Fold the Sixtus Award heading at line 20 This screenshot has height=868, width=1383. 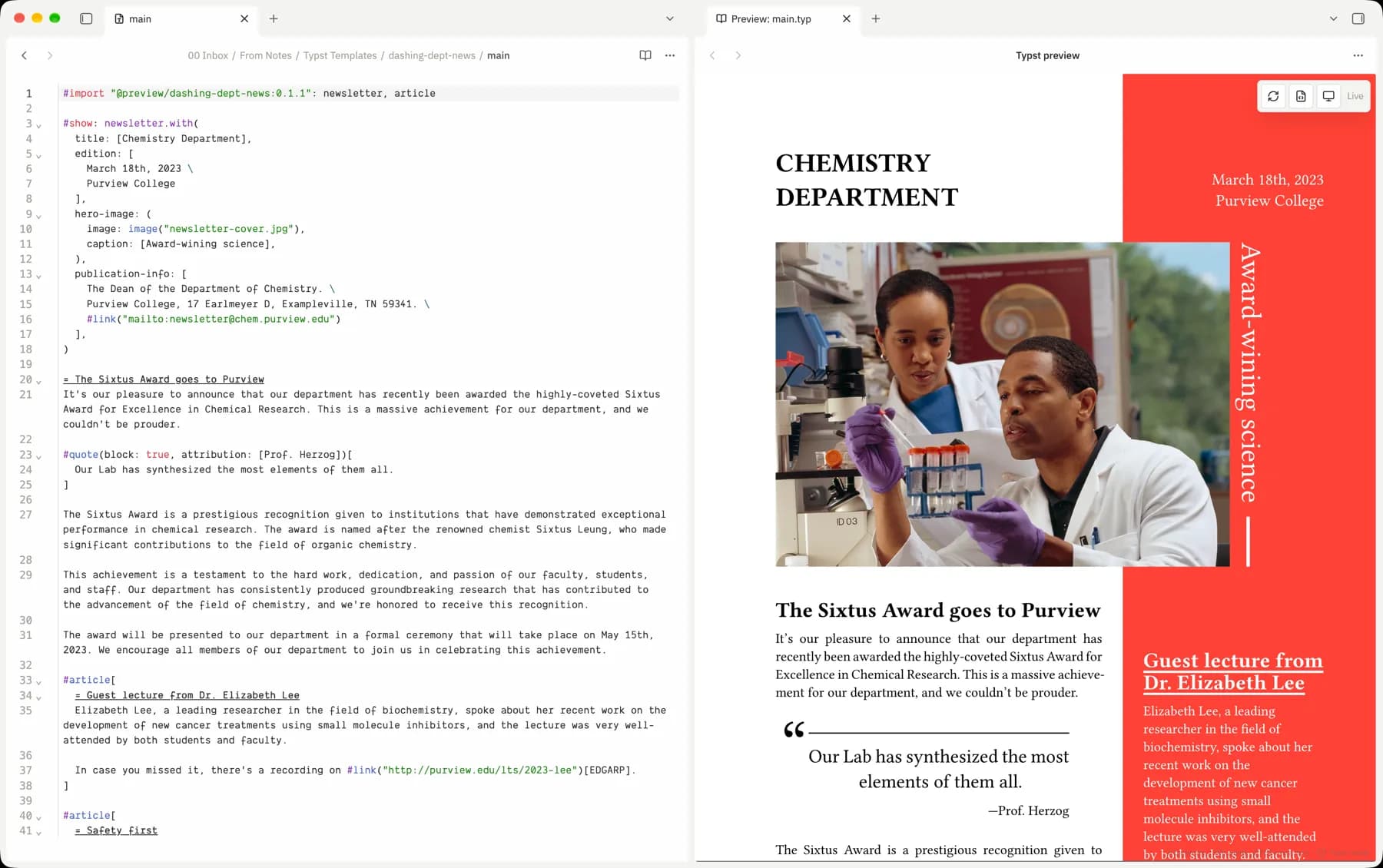[39, 381]
